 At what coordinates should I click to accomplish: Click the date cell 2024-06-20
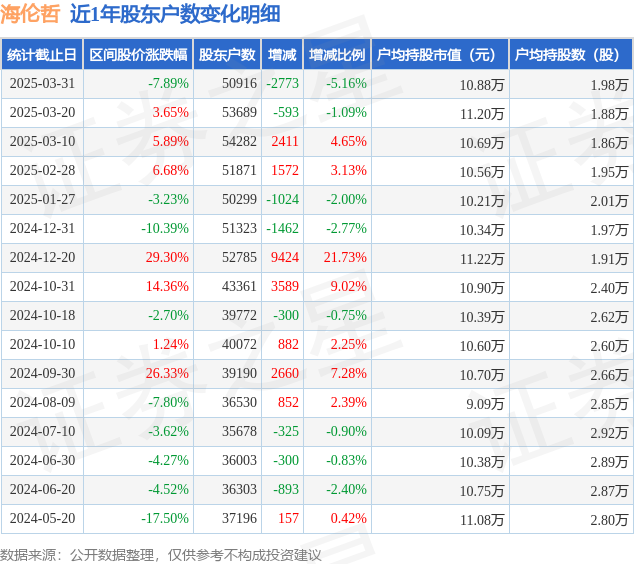click(x=42, y=490)
